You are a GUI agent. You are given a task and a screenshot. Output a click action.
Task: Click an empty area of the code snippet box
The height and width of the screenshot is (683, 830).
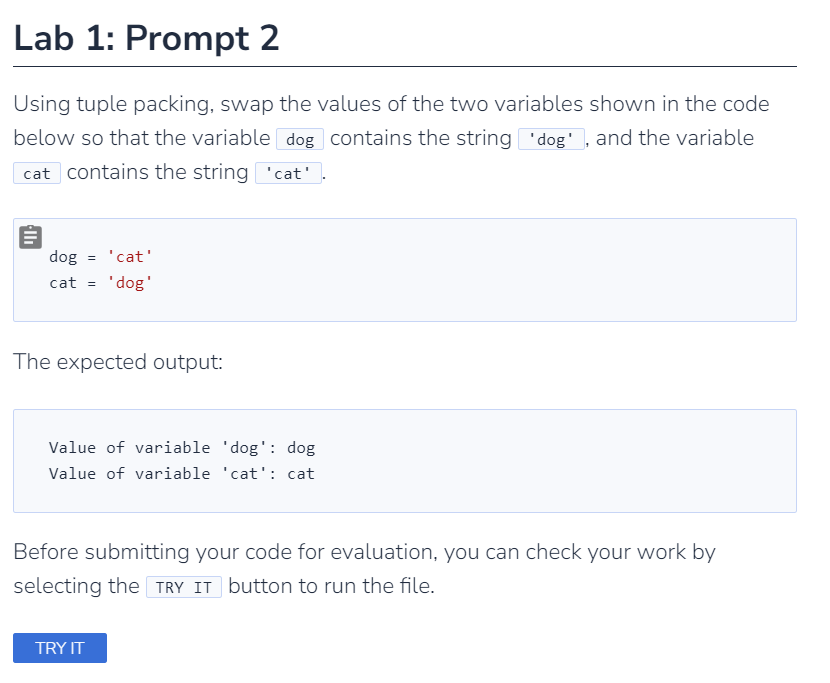tap(476, 270)
